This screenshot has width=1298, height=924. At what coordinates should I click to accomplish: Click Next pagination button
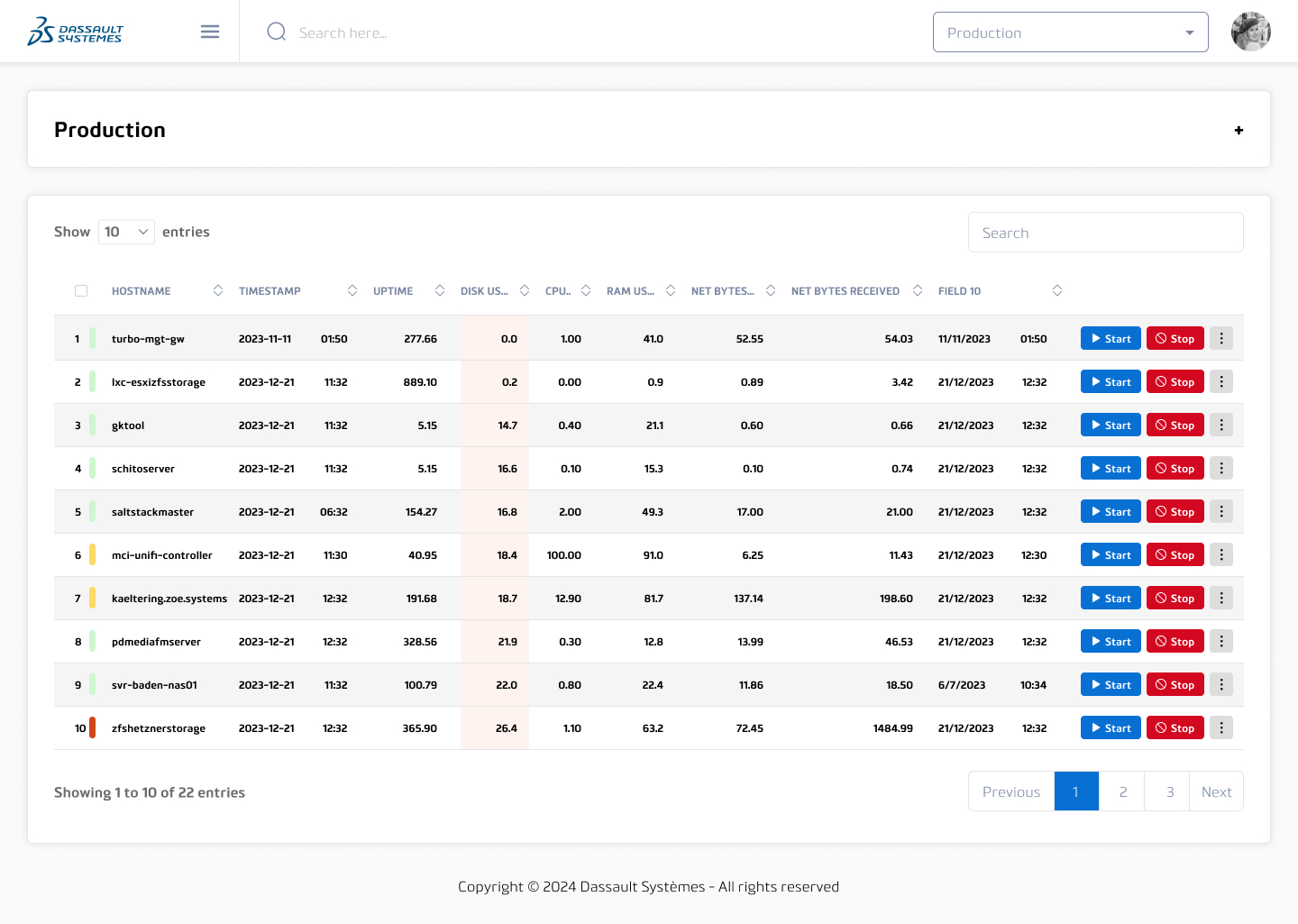(x=1216, y=791)
